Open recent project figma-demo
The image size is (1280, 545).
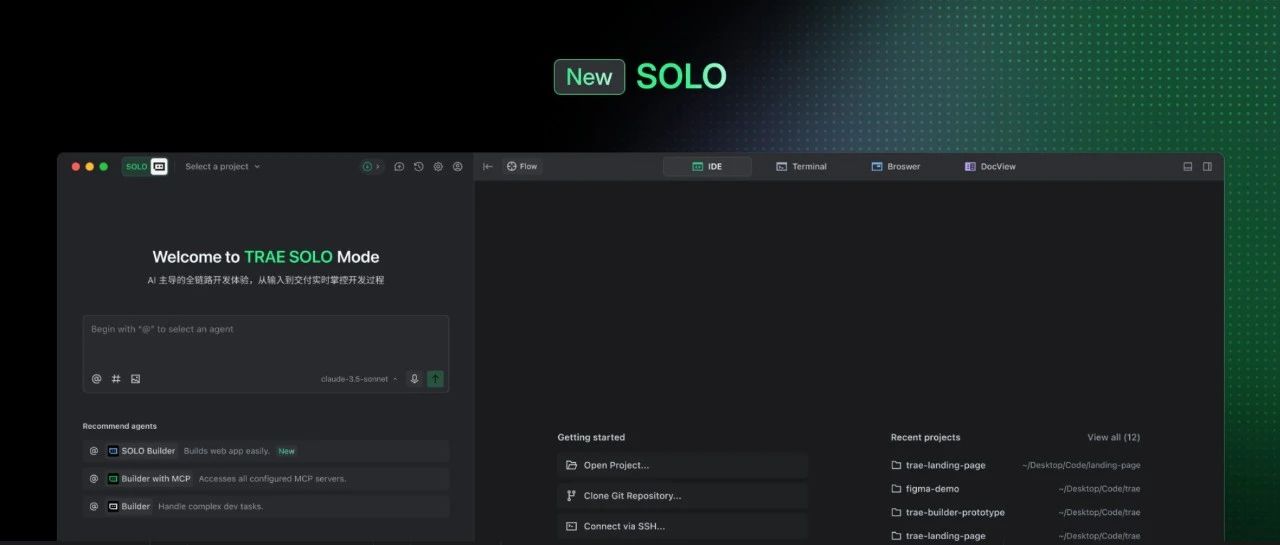(1015, 489)
